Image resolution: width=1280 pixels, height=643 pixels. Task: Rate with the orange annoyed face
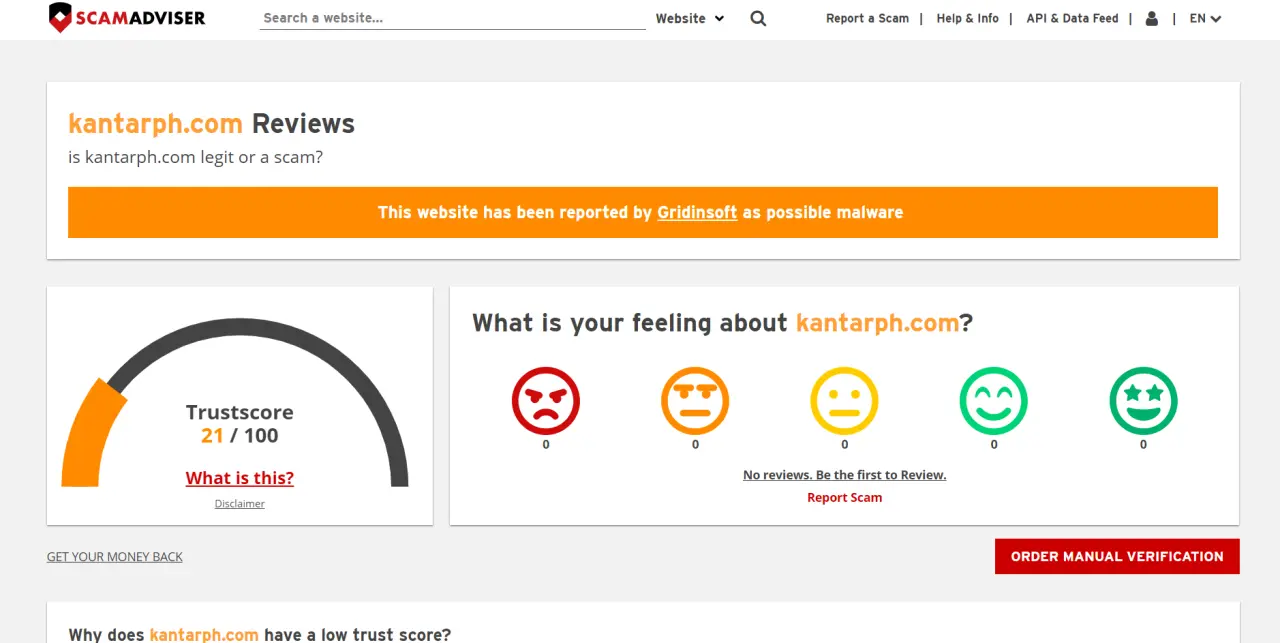tap(695, 400)
